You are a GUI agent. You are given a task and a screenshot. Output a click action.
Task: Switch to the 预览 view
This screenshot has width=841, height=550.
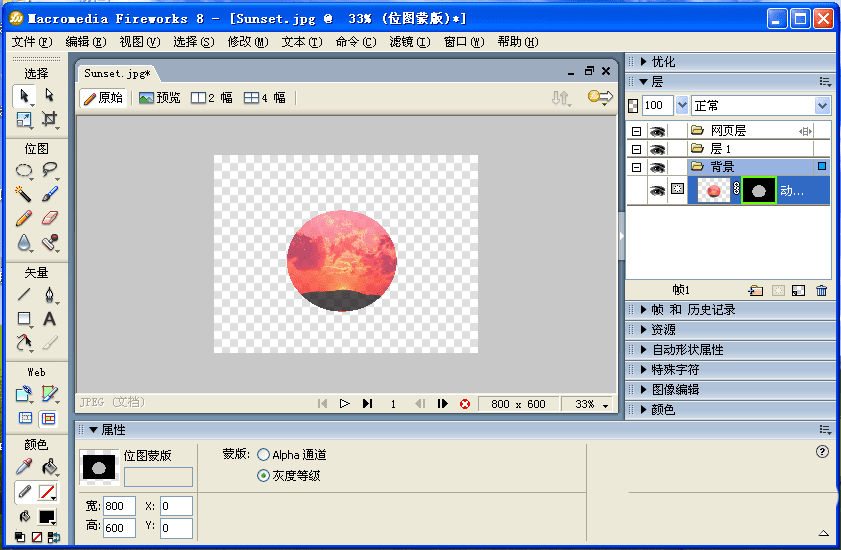[x=160, y=98]
